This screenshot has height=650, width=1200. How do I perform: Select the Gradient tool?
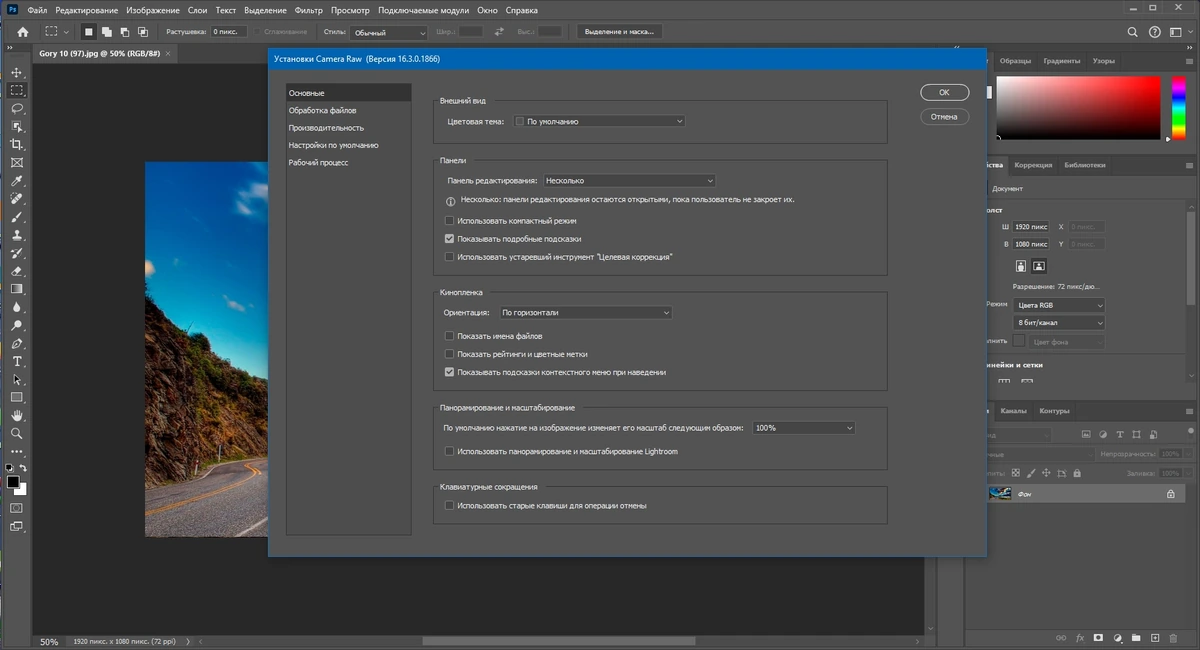[x=17, y=289]
